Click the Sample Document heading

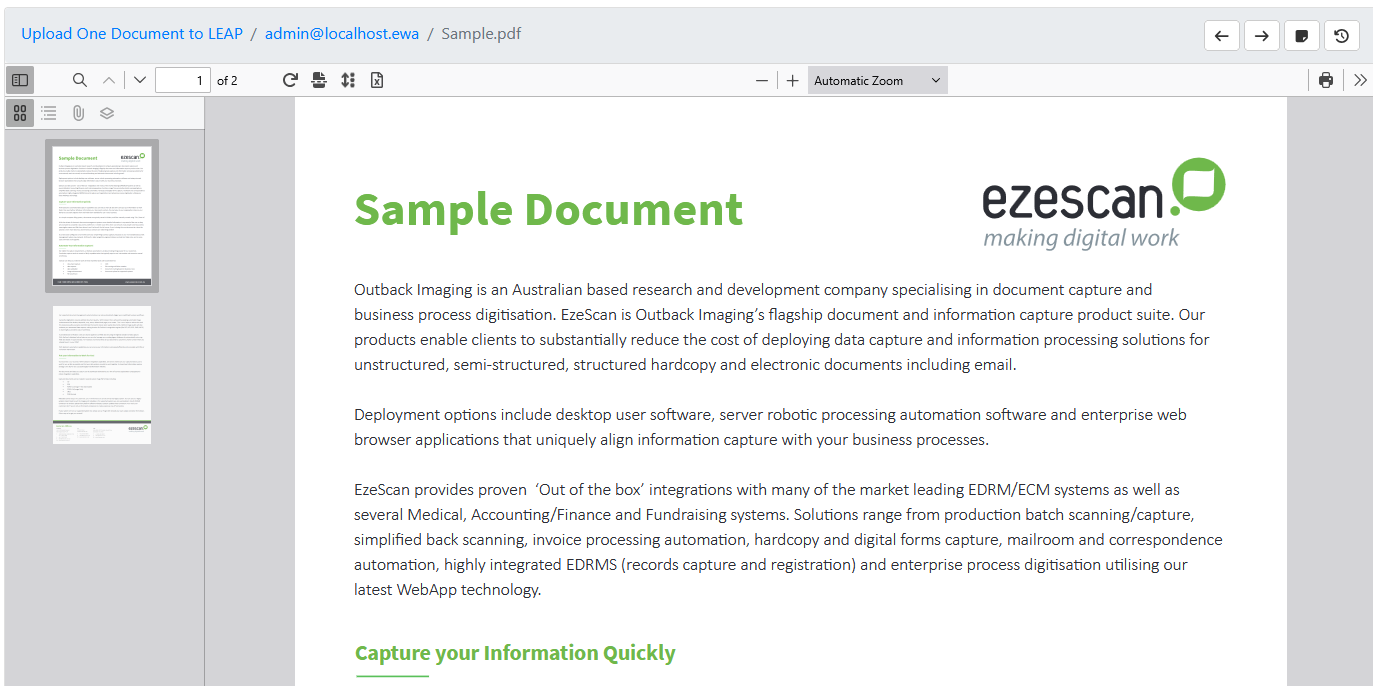point(549,209)
